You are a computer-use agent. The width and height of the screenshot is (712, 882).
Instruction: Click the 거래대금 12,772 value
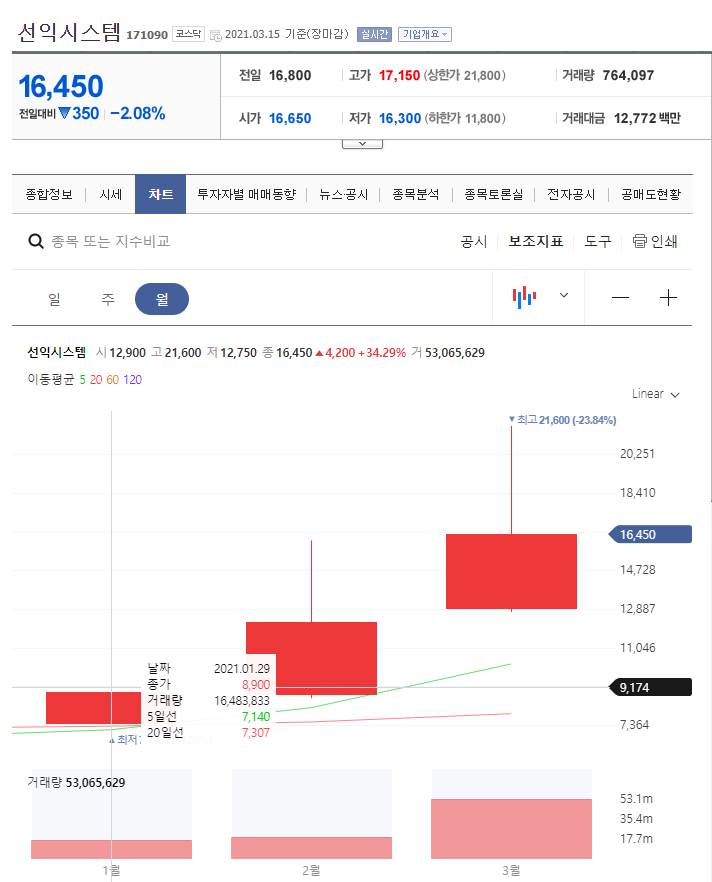(635, 118)
